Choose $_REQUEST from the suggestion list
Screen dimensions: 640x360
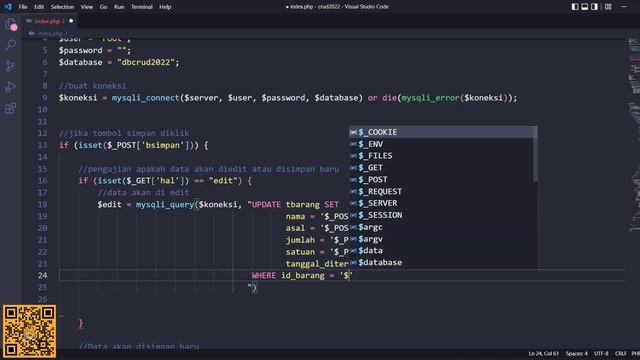click(x=443, y=191)
